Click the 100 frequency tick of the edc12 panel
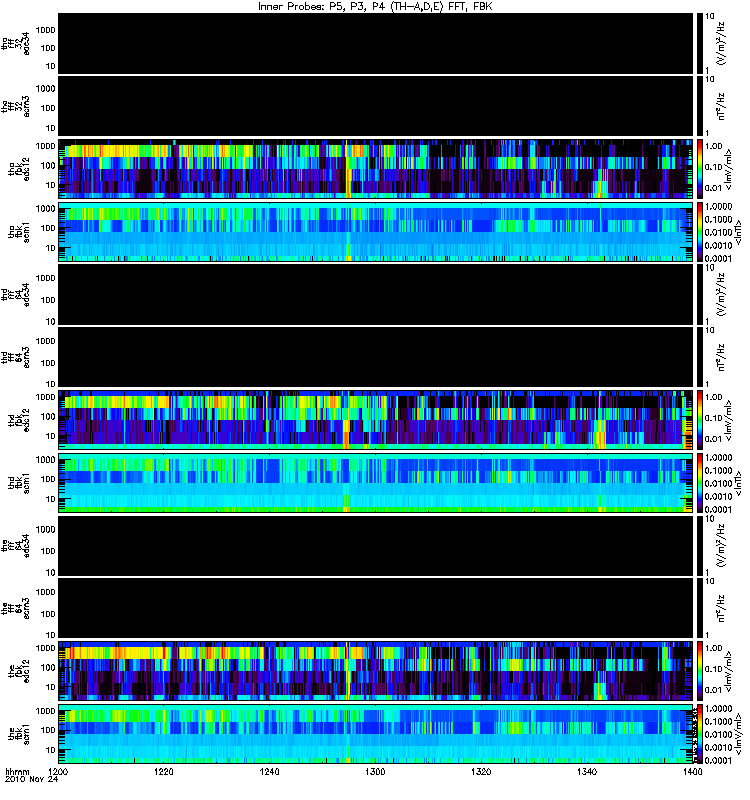 [x=48, y=667]
